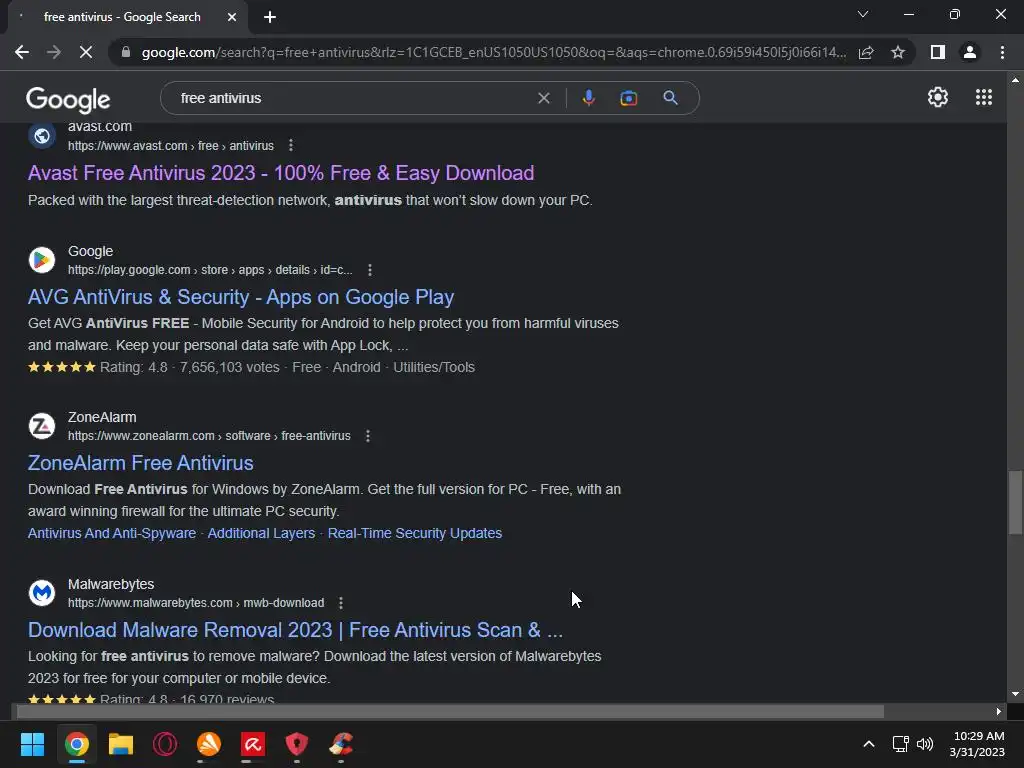Click the ZoneAlarm favicon
1024x768 pixels.
tap(42, 426)
